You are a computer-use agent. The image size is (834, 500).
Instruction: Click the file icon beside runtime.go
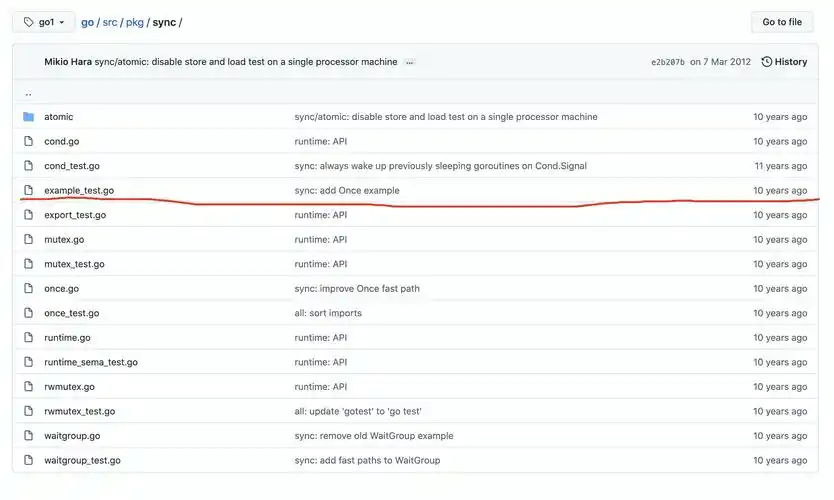[28, 338]
